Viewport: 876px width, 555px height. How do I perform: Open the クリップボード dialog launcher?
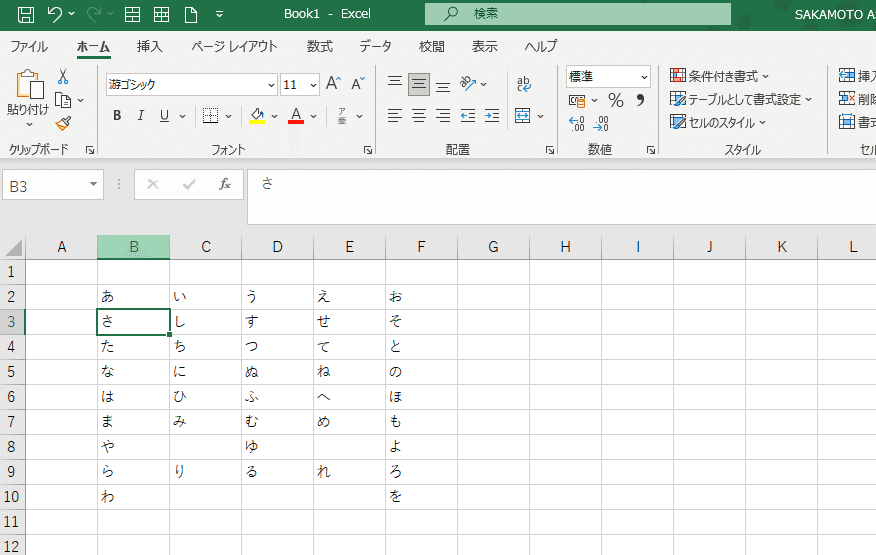pyautogui.click(x=90, y=150)
